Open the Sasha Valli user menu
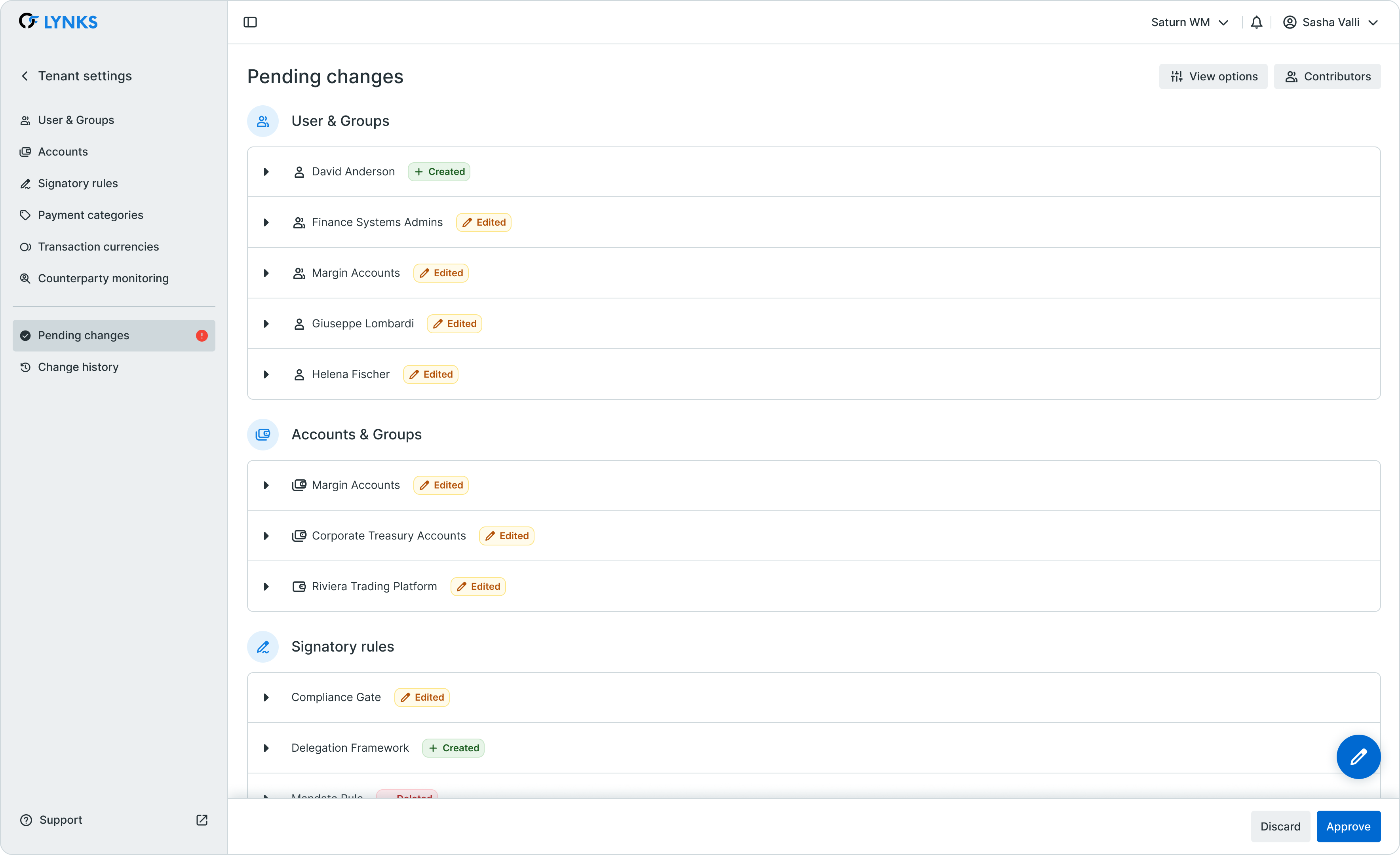The height and width of the screenshot is (855, 1400). (1330, 22)
